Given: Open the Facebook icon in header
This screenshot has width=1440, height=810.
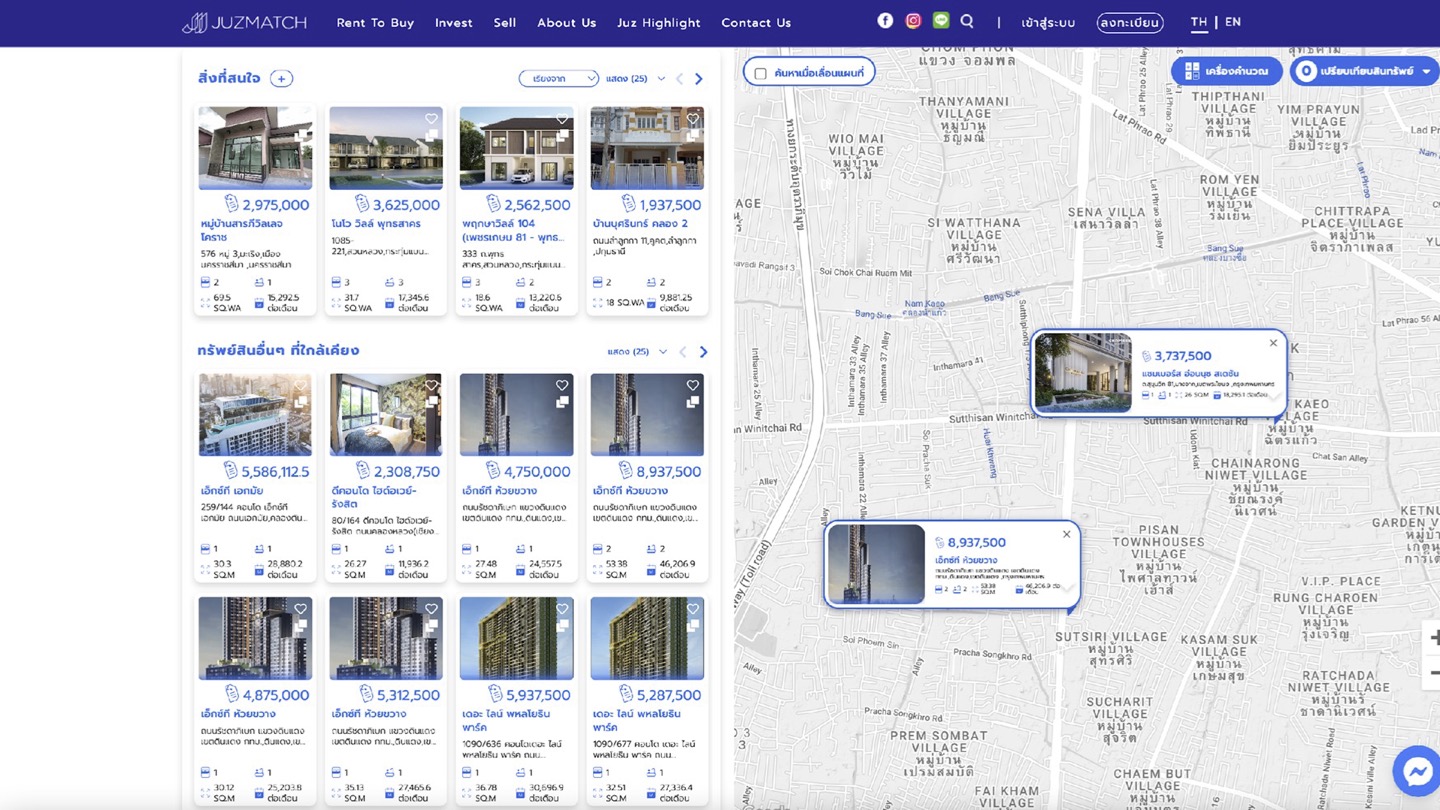Looking at the screenshot, I should click(885, 20).
